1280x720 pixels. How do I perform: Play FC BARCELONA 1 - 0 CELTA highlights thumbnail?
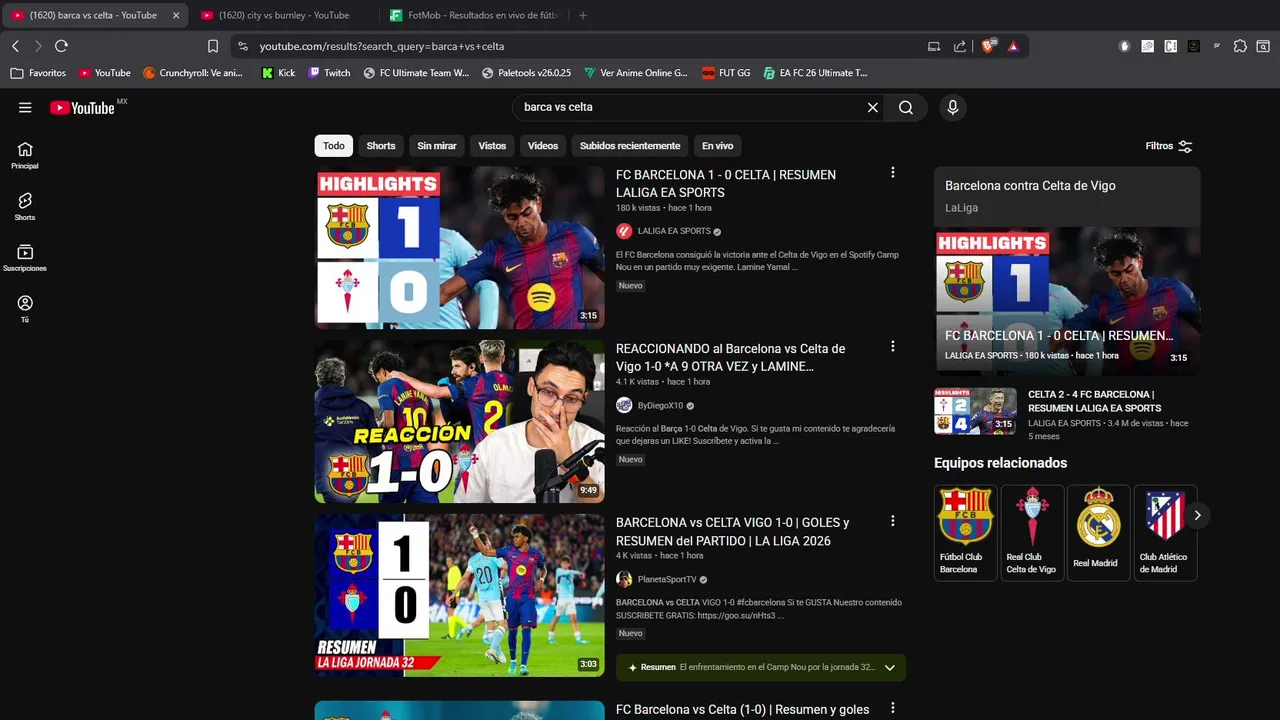(460, 247)
